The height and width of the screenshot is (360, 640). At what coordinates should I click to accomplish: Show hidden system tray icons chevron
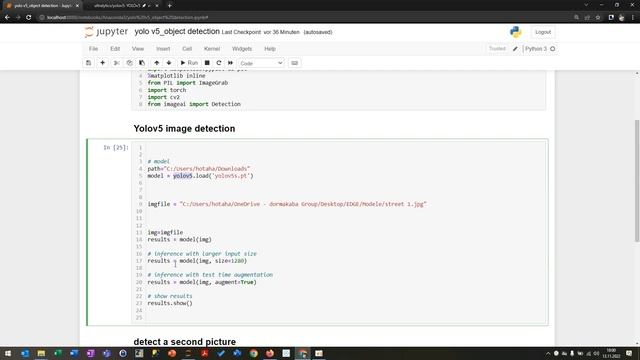click(548, 353)
